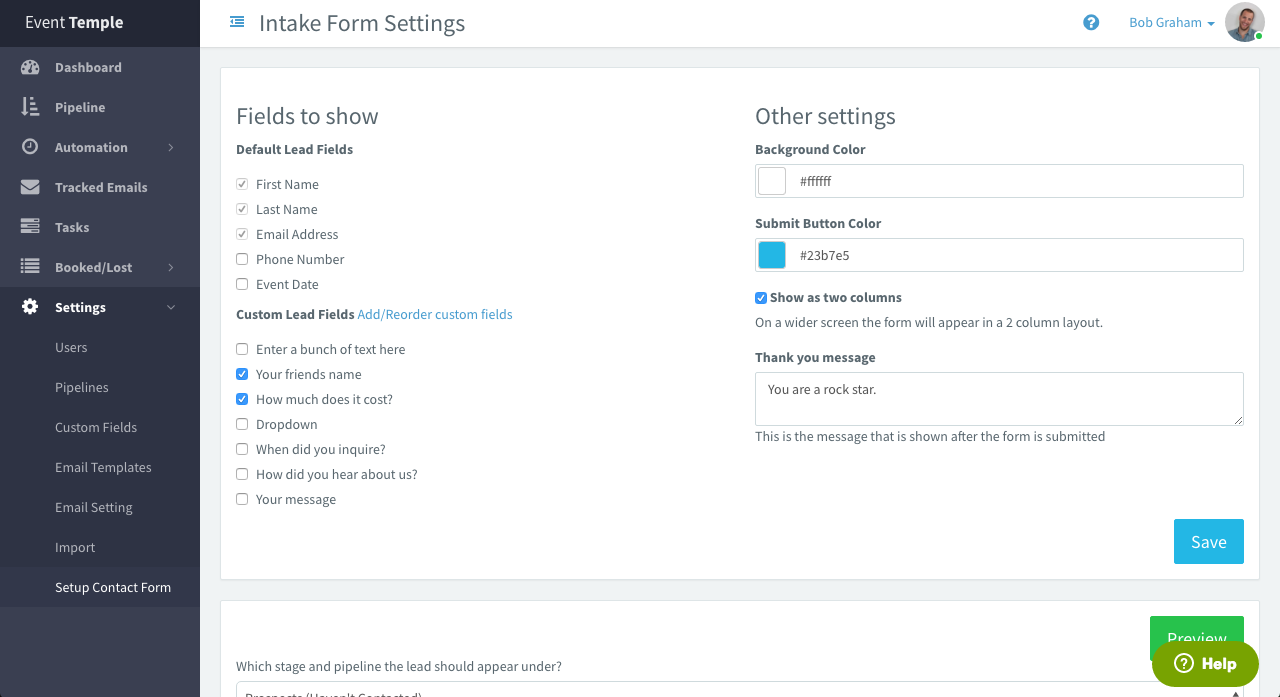Uncheck Show as two columns
The image size is (1280, 697).
click(x=761, y=298)
